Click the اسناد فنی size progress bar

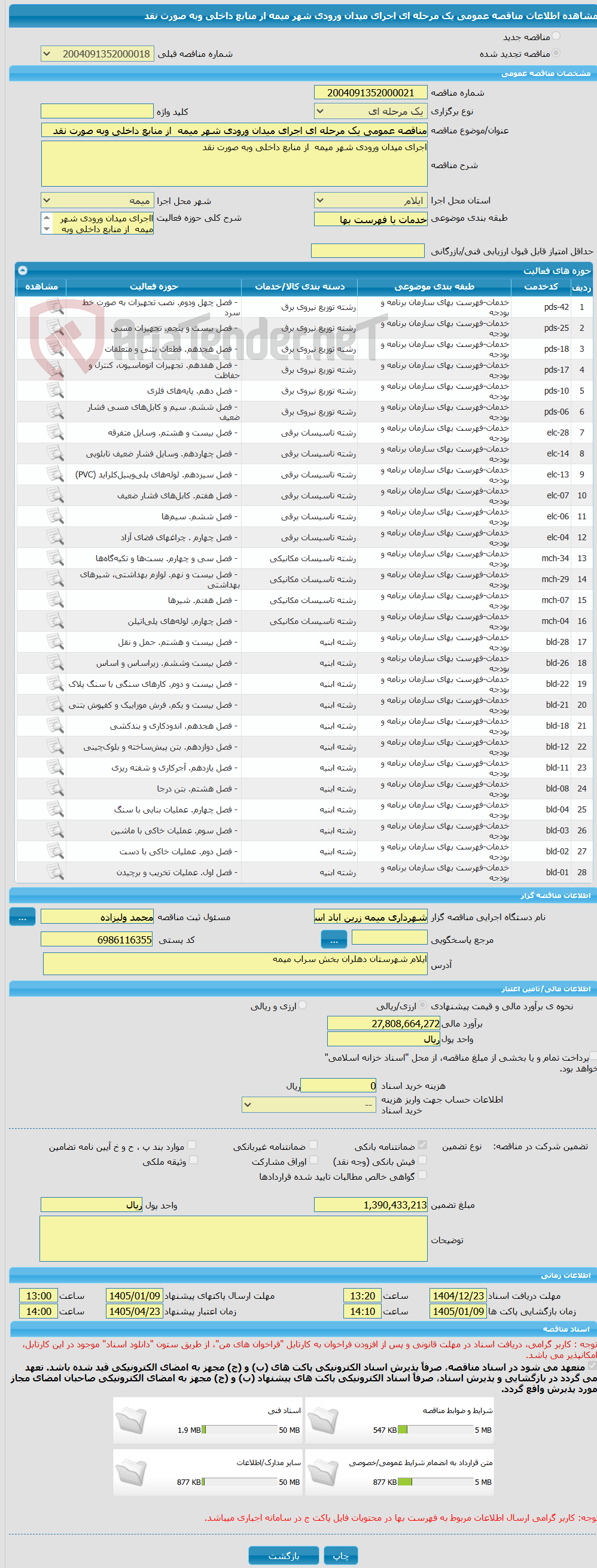[239, 1430]
